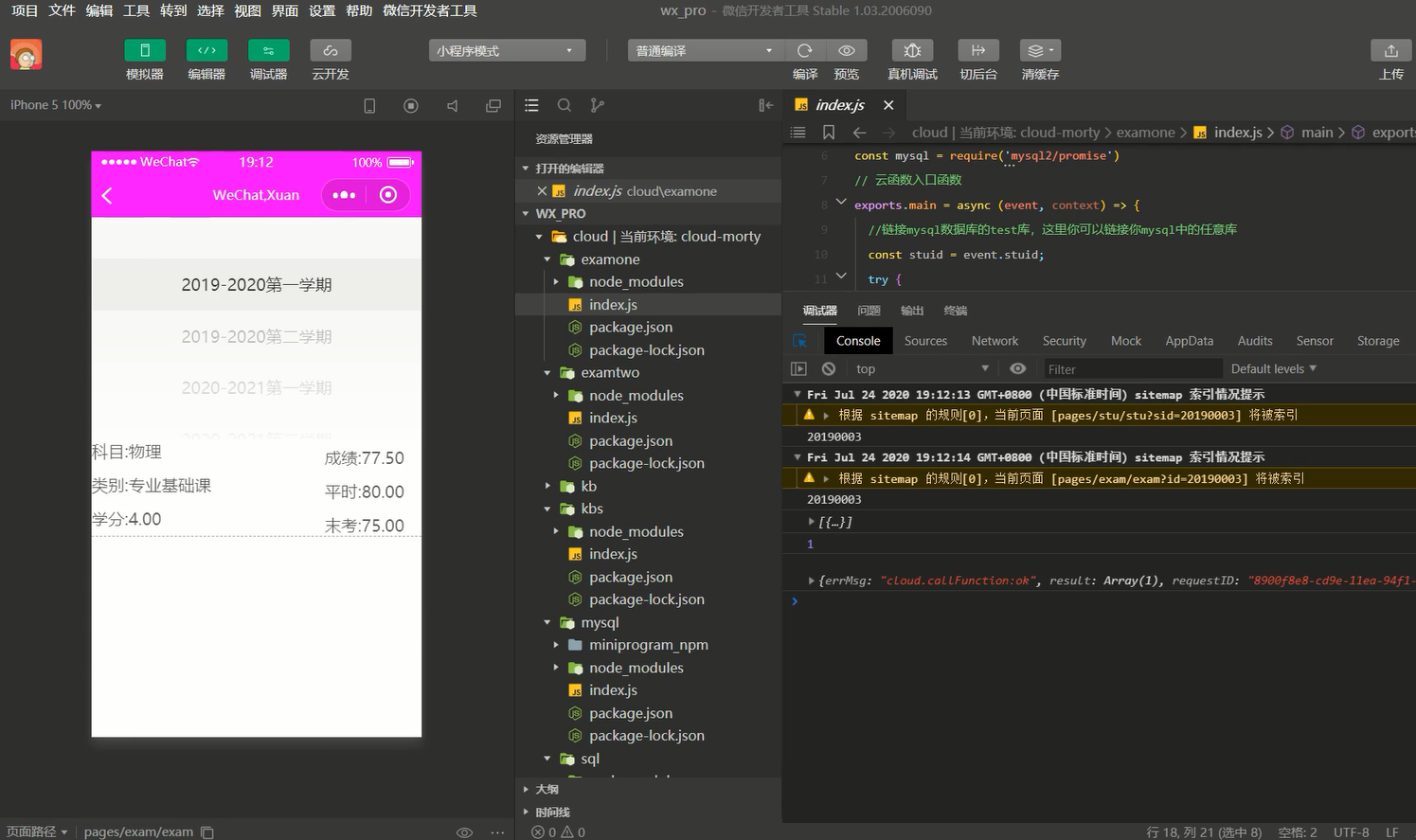Click the console Filter input

click(x=1131, y=369)
